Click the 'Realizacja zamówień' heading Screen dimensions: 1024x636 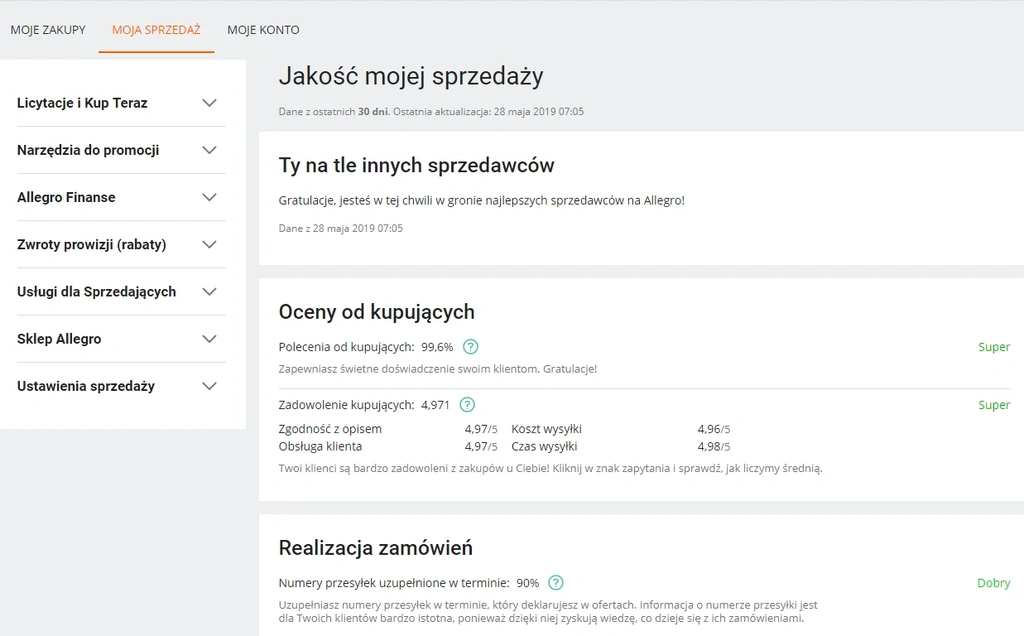click(x=376, y=548)
